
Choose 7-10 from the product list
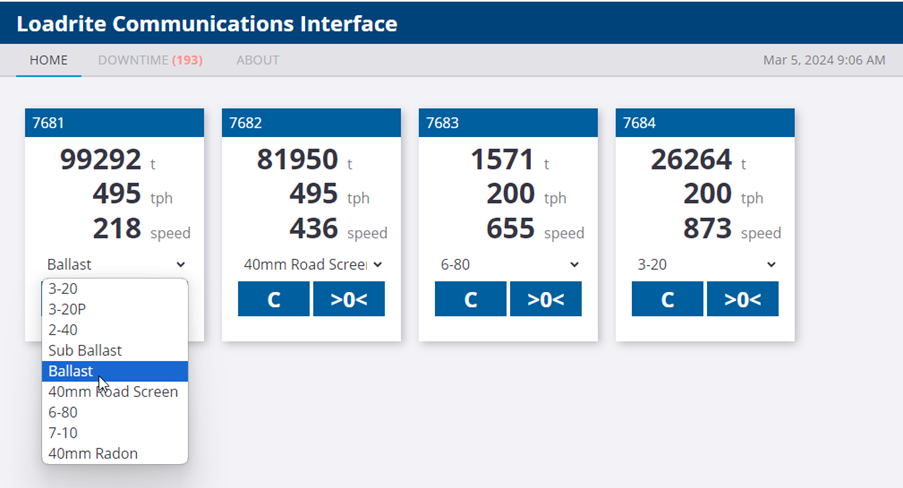(115, 433)
